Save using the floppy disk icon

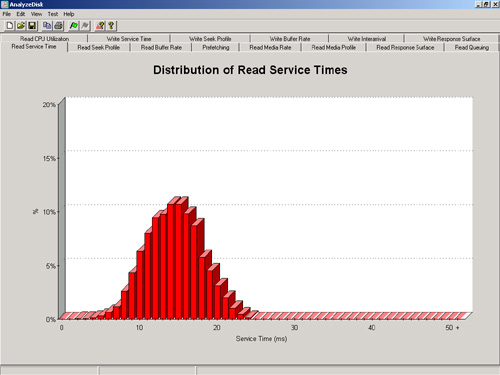(x=32, y=26)
